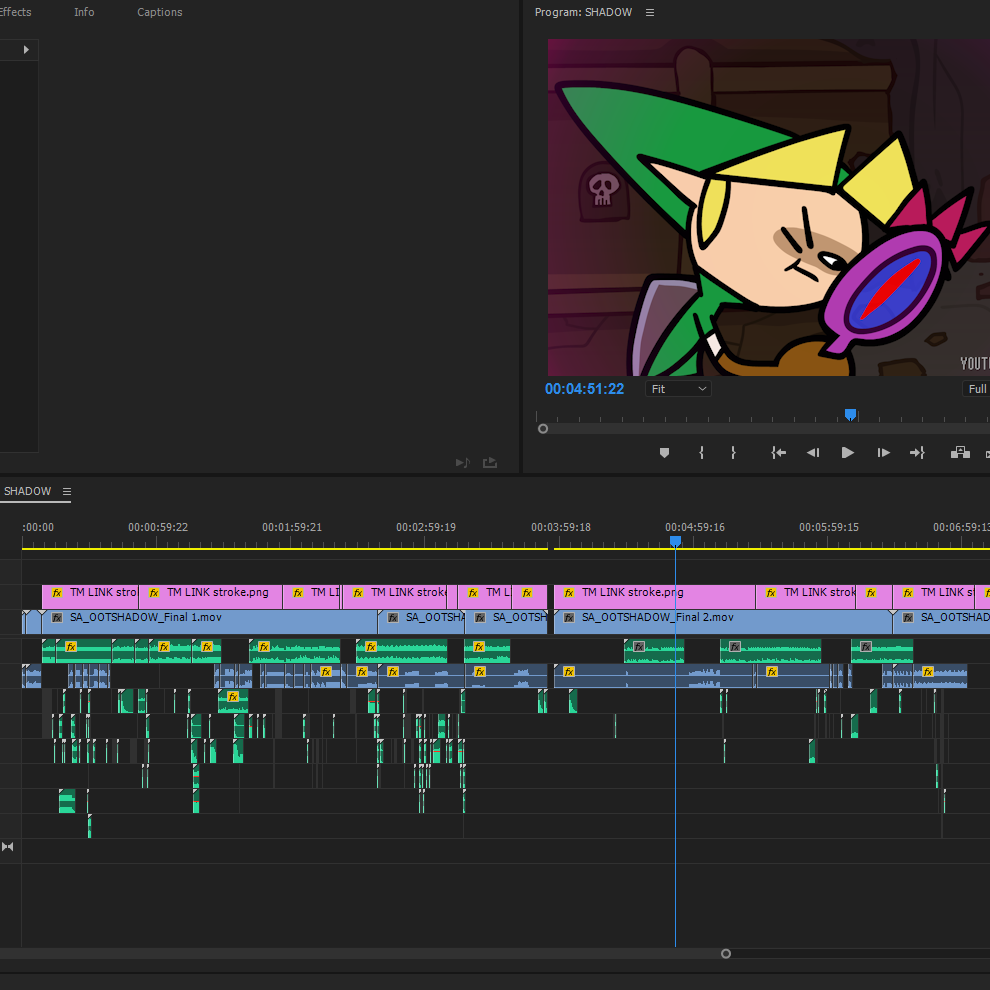This screenshot has height=990, width=990.
Task: Select the SHADOW timeline tab
Action: pyautogui.click(x=28, y=491)
